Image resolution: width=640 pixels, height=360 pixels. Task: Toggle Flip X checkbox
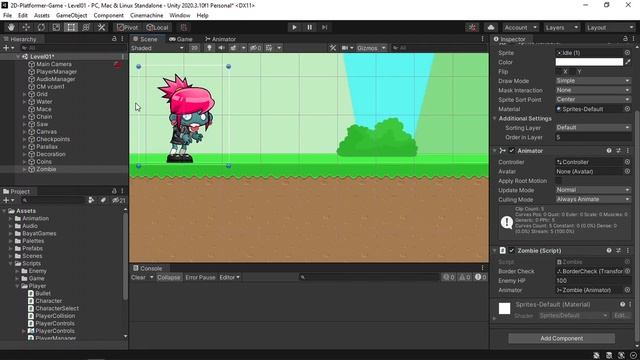(x=558, y=71)
